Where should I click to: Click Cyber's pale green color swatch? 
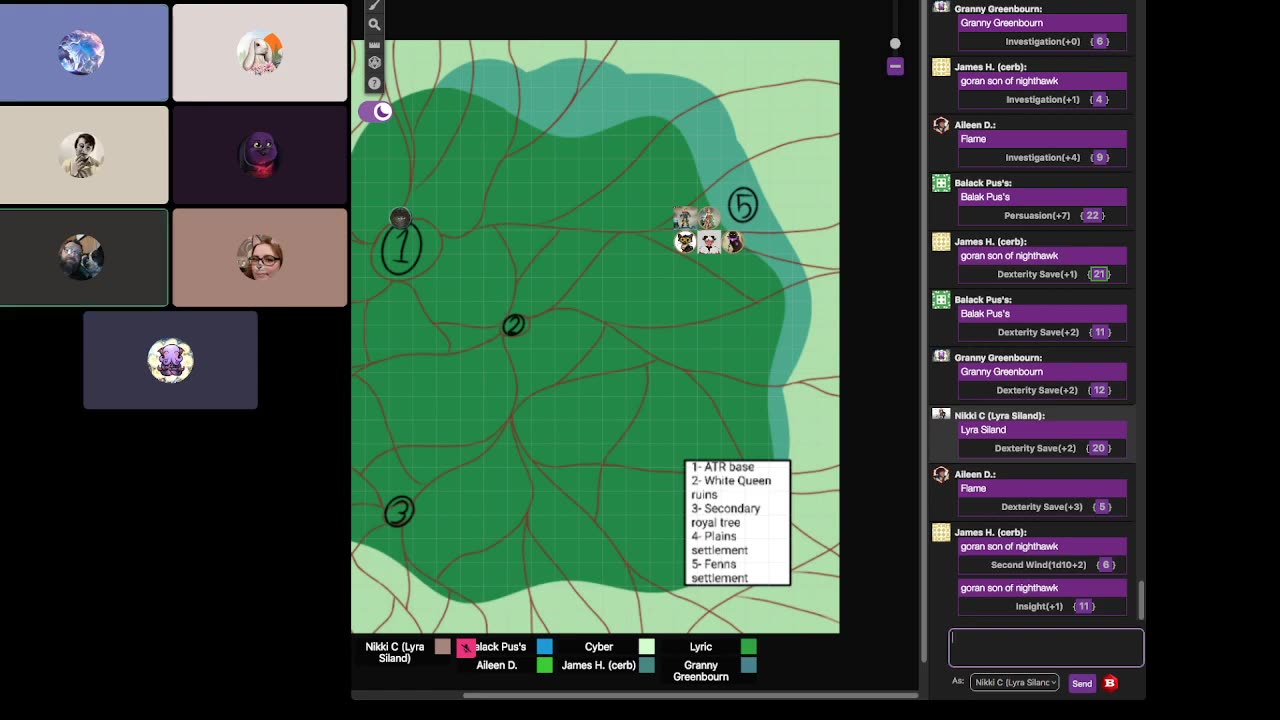pyautogui.click(x=647, y=647)
